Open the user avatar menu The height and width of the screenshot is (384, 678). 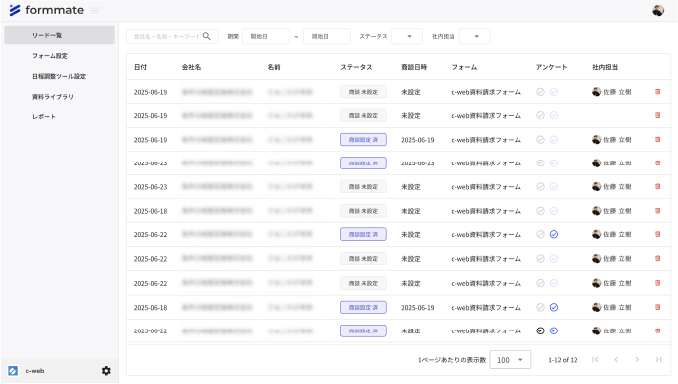click(x=658, y=10)
